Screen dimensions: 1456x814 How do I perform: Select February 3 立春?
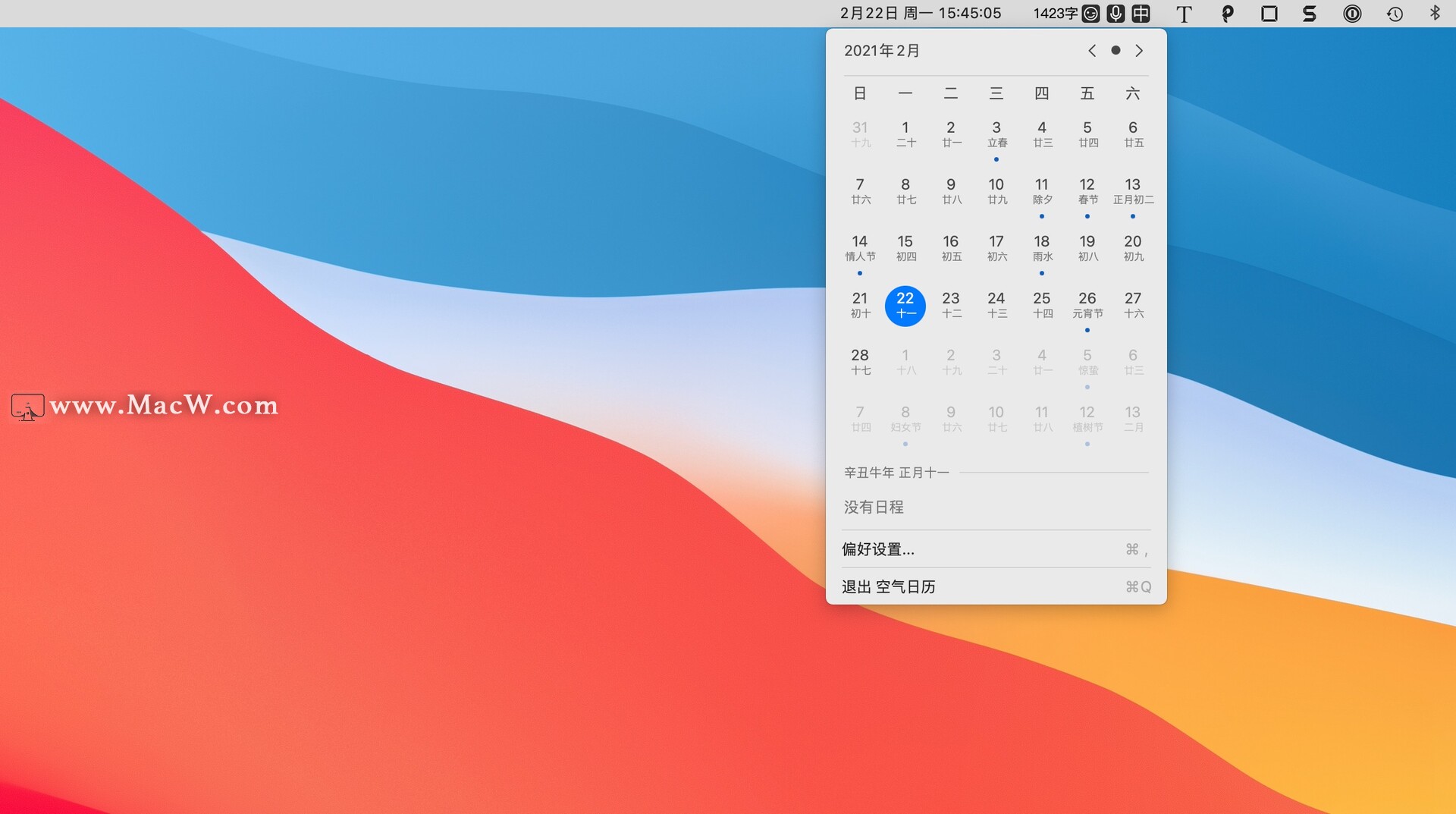[x=996, y=136]
